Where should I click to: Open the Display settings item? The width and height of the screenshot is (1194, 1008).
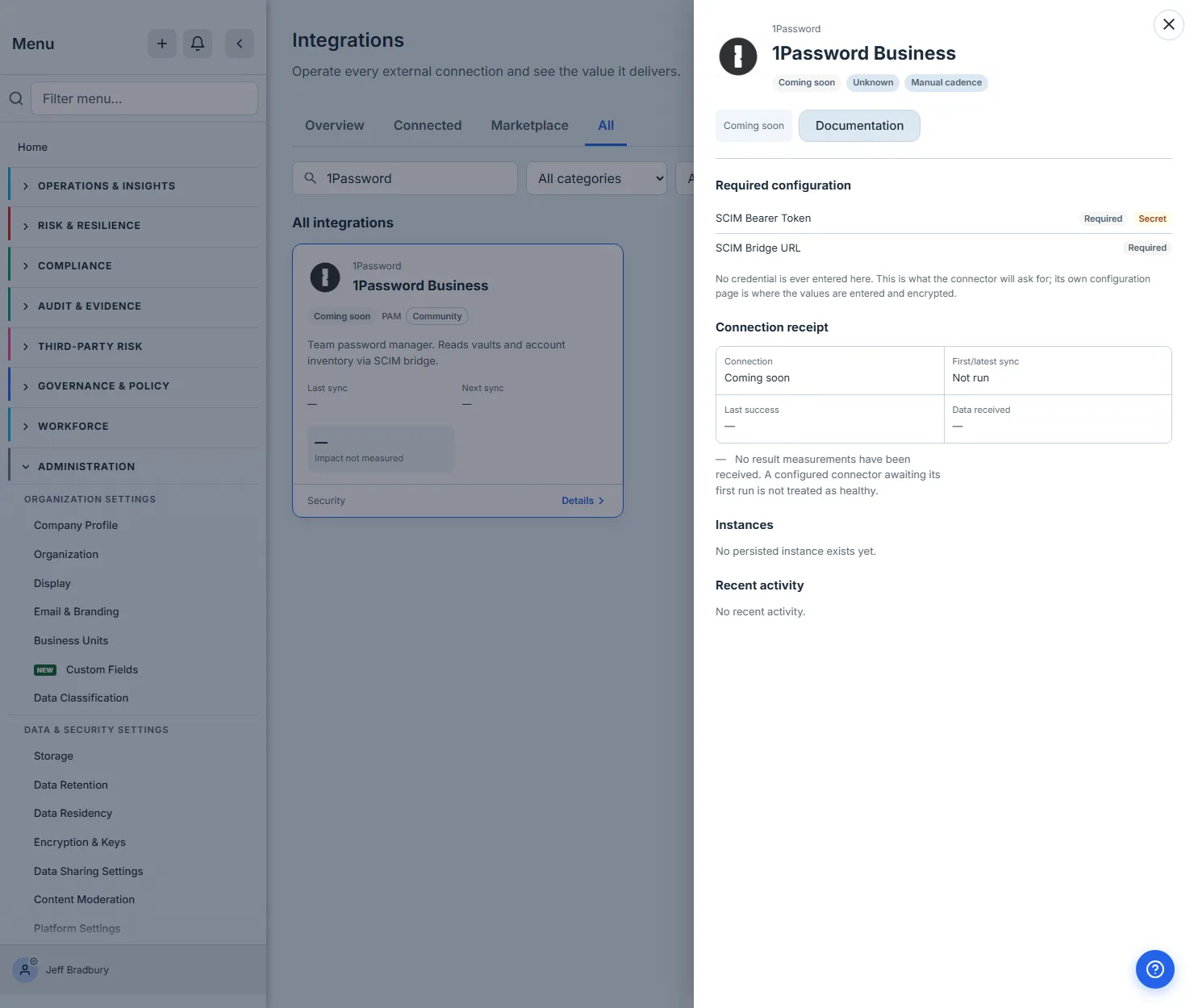click(52, 584)
